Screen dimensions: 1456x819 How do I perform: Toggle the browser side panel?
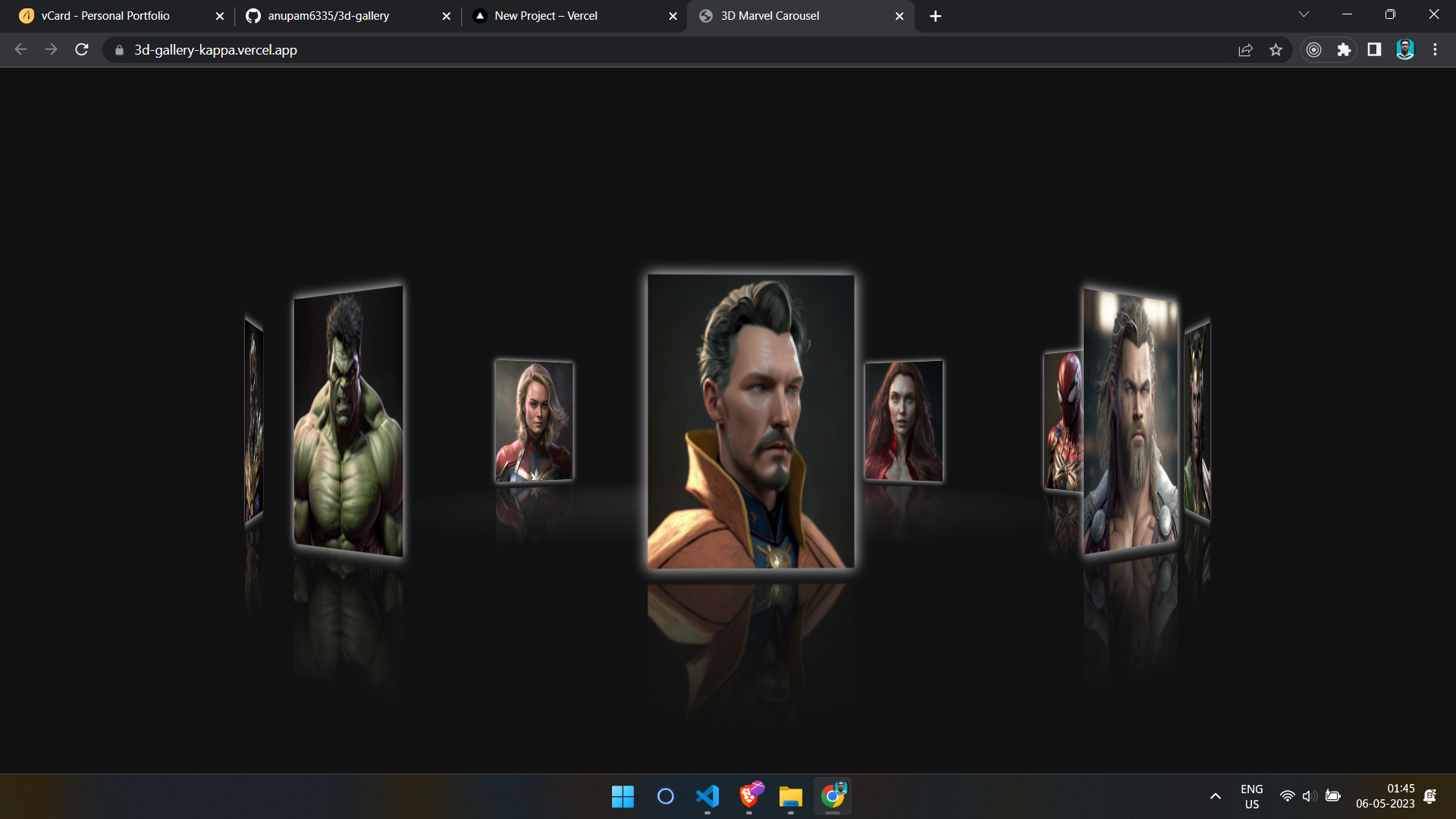click(1374, 50)
